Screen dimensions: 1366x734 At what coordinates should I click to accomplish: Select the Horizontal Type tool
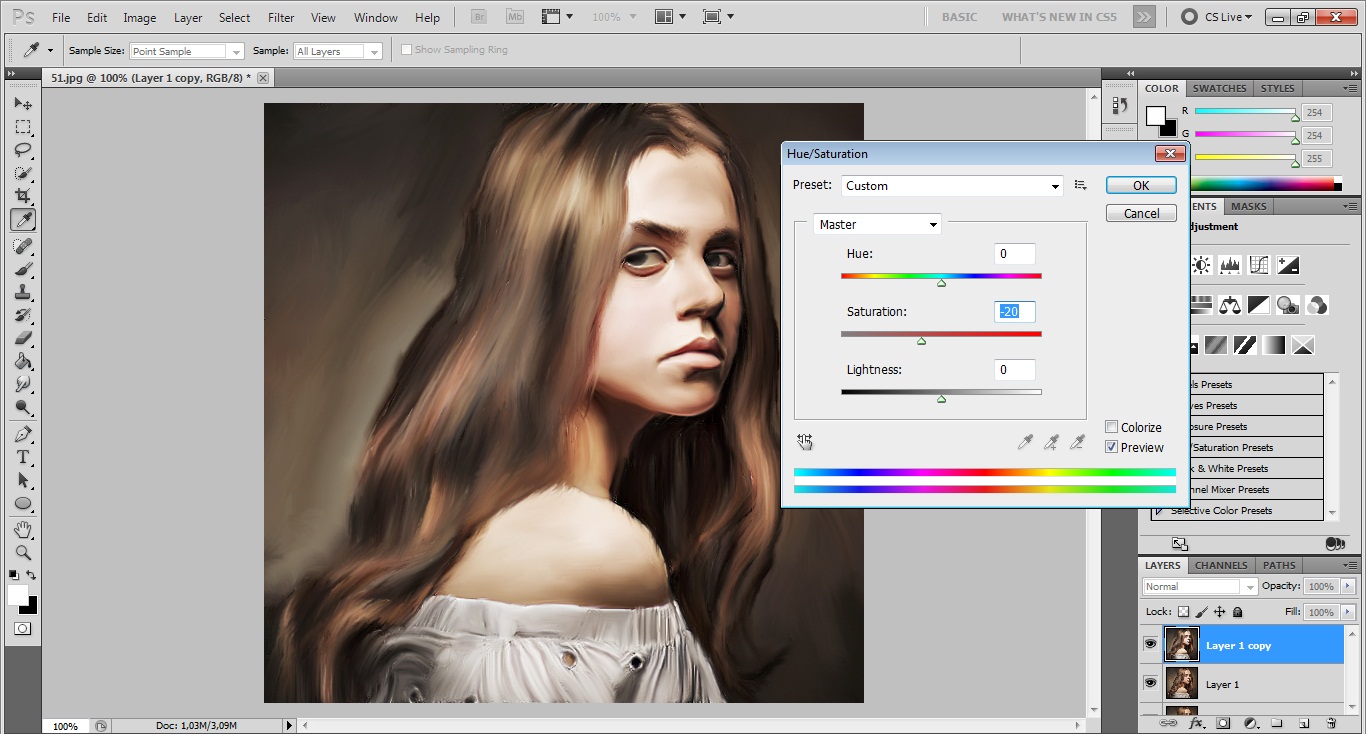coord(23,457)
